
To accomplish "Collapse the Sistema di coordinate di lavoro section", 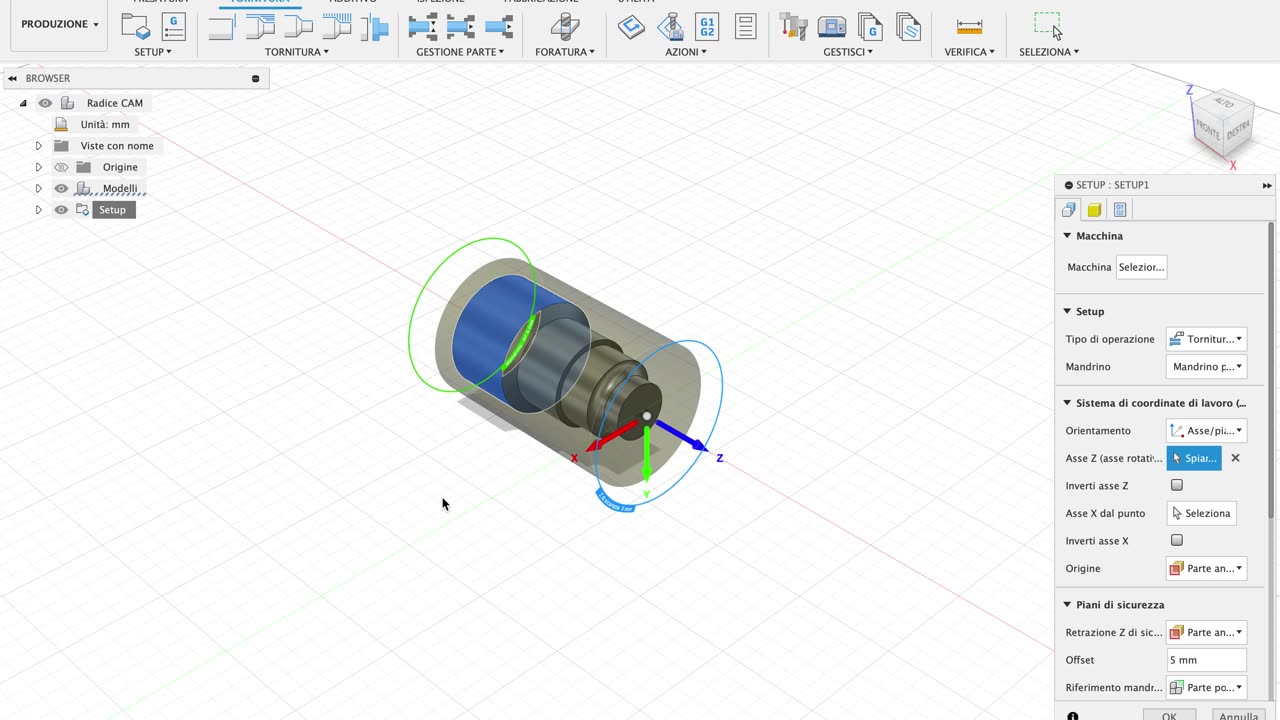I will [1067, 403].
